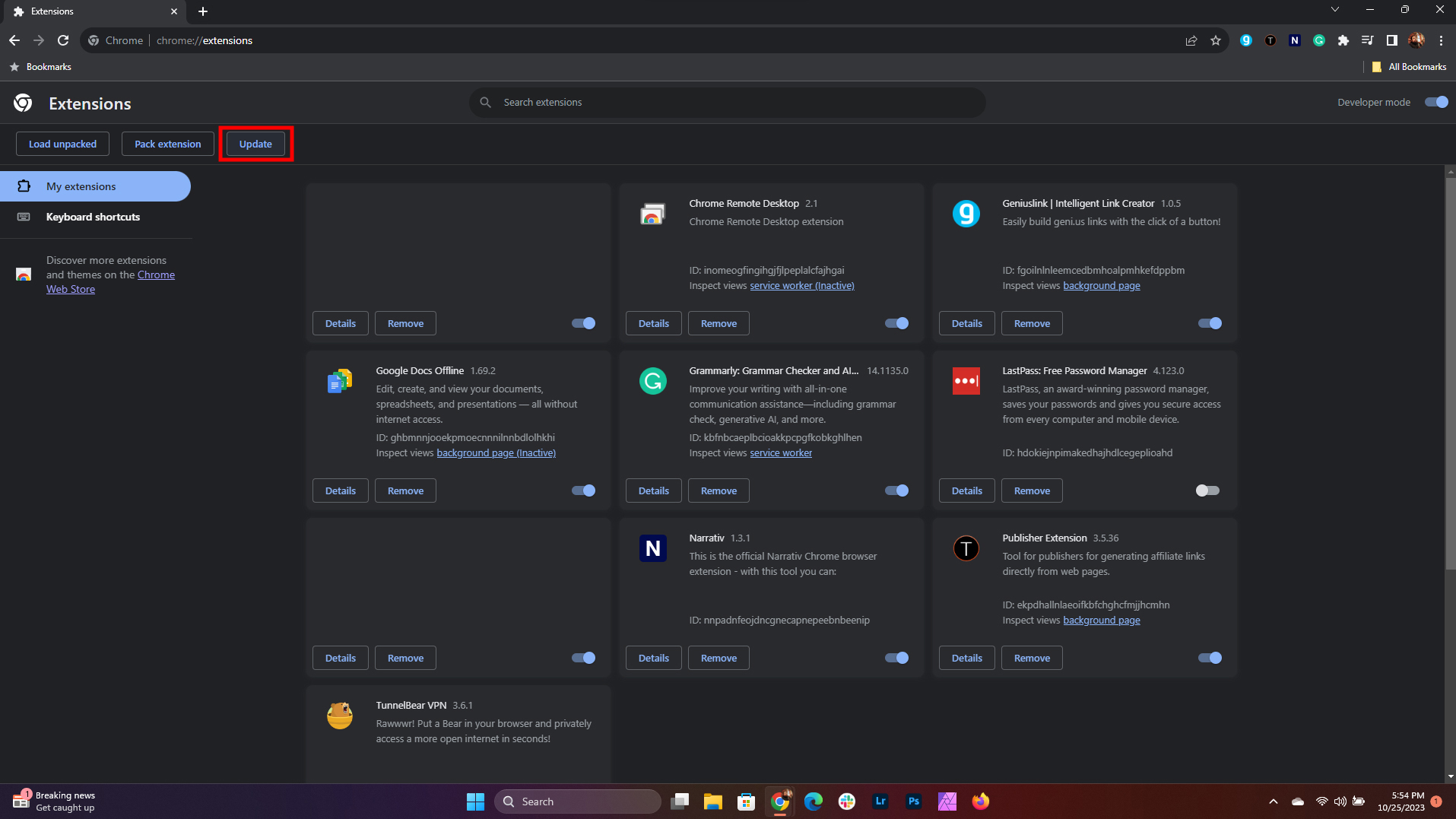The image size is (1456, 819).
Task: Launch Photoshop from the taskbar
Action: tap(913, 802)
